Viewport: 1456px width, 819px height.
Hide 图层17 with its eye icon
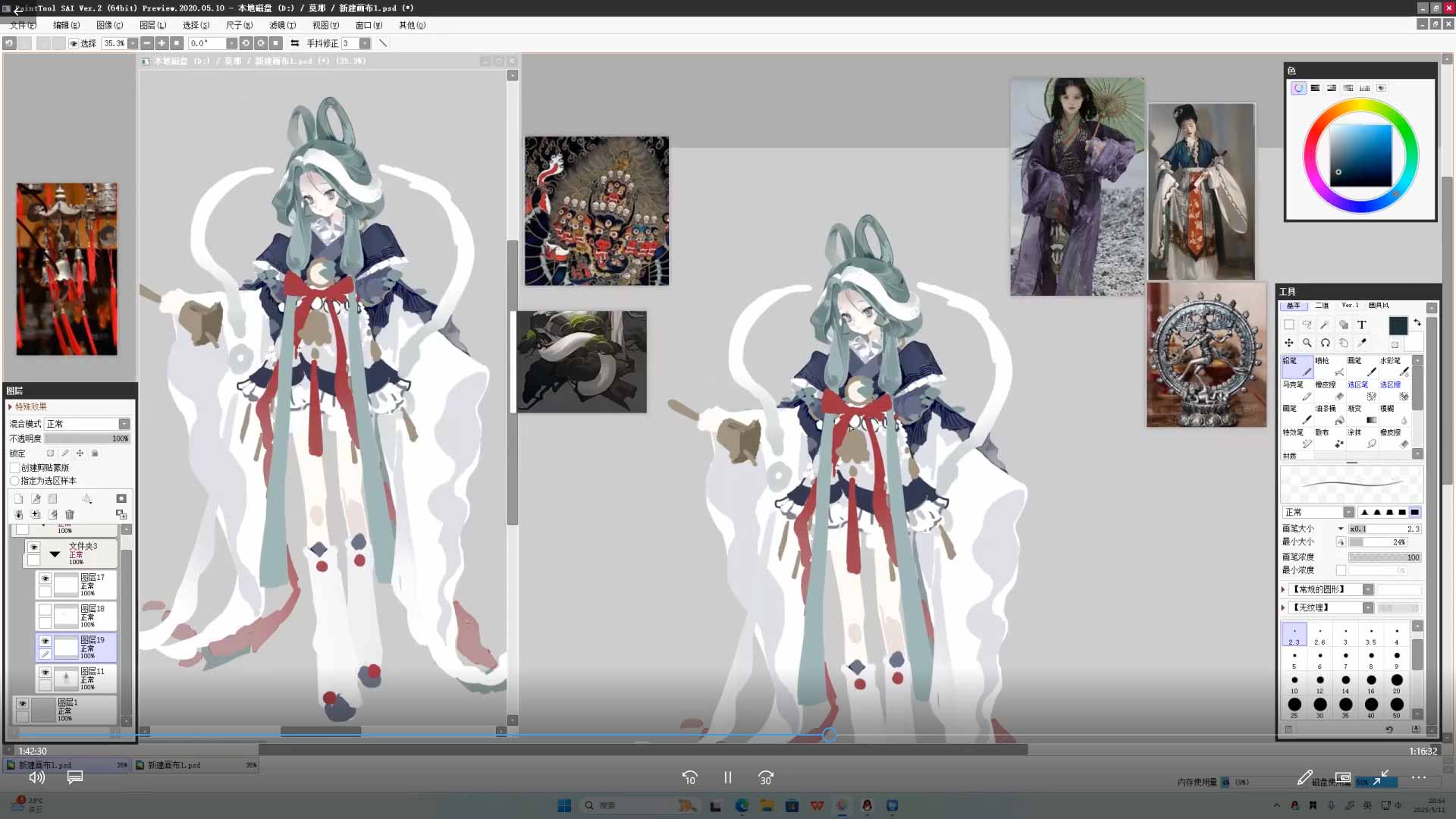click(x=45, y=579)
